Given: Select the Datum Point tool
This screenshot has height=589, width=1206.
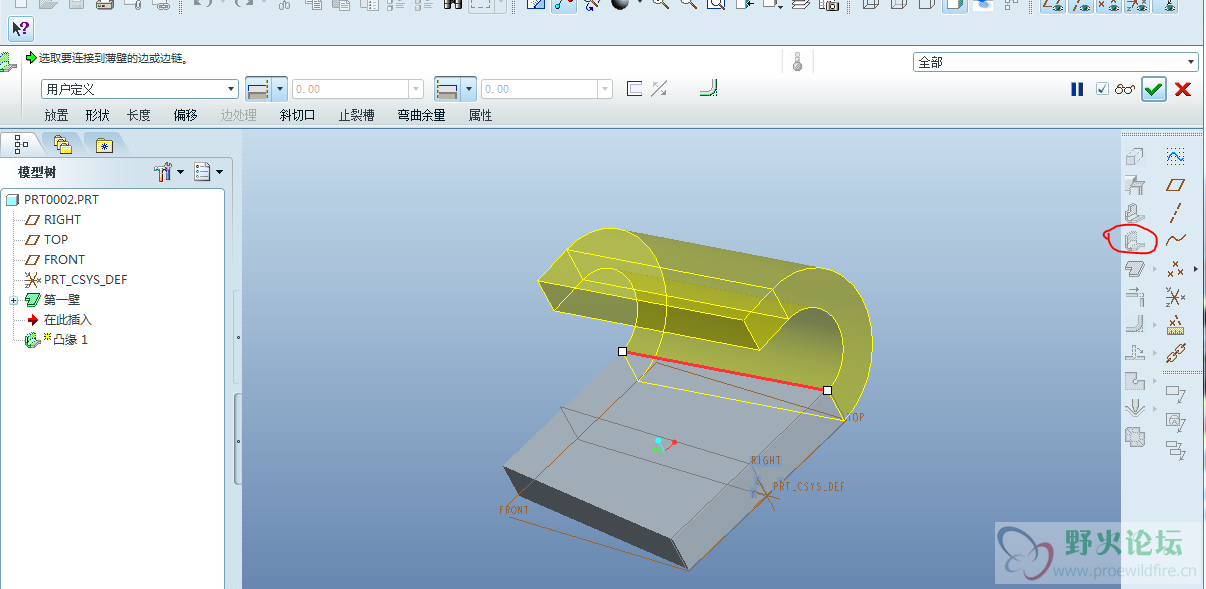Looking at the screenshot, I should 1176,268.
